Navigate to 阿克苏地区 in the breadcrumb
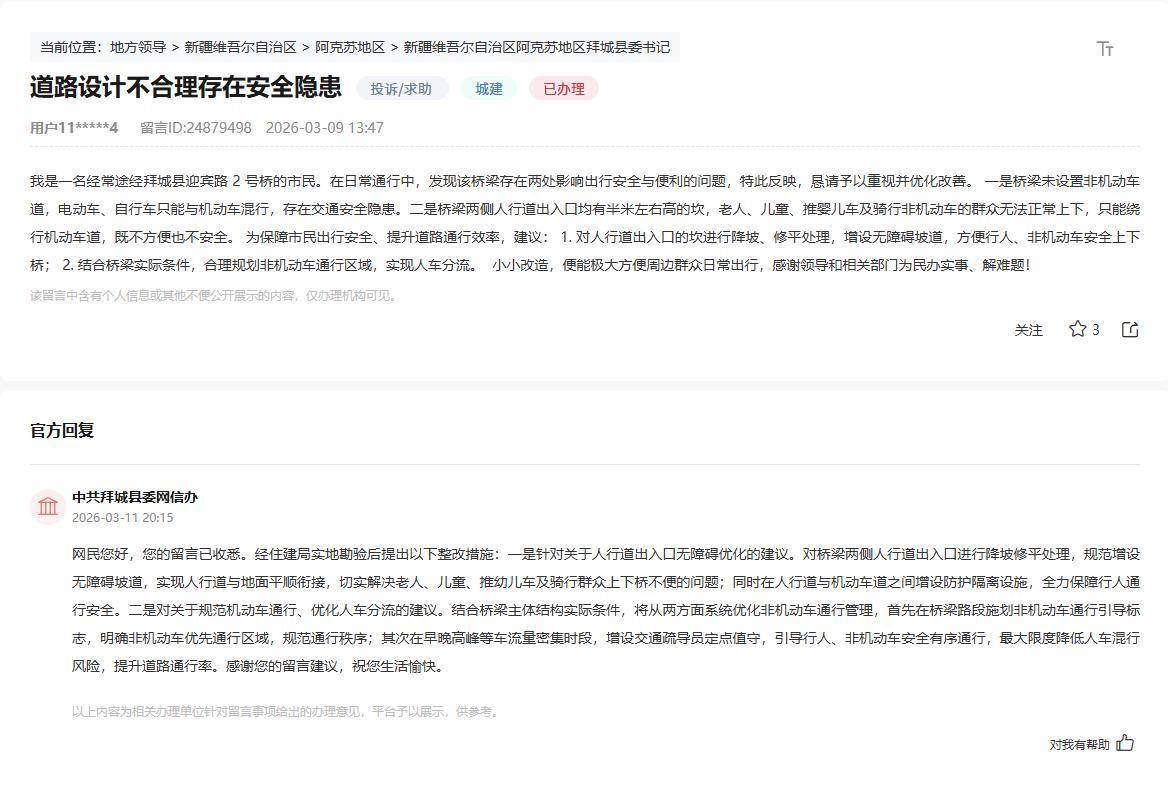 (x=350, y=47)
